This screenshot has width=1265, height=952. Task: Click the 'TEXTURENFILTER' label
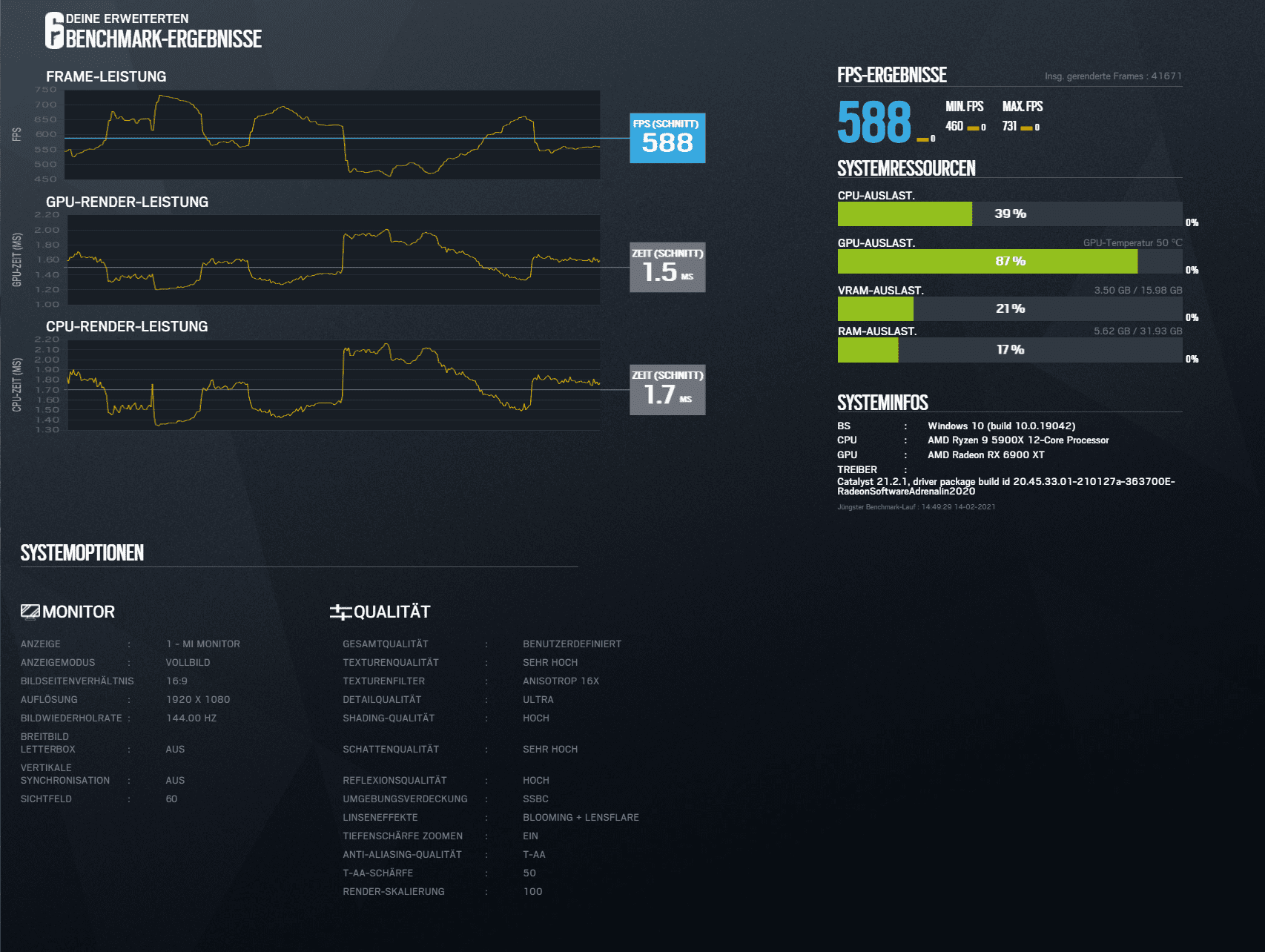click(x=383, y=681)
